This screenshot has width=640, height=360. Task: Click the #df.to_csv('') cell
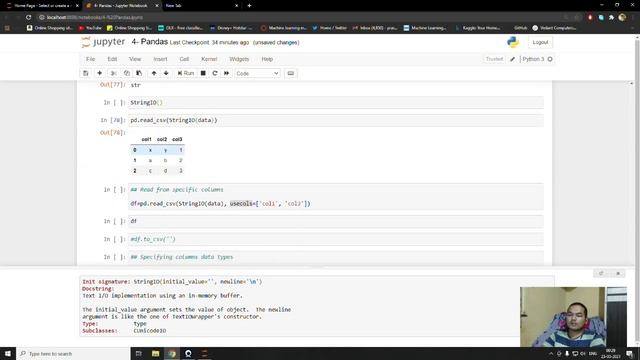pyautogui.click(x=336, y=239)
